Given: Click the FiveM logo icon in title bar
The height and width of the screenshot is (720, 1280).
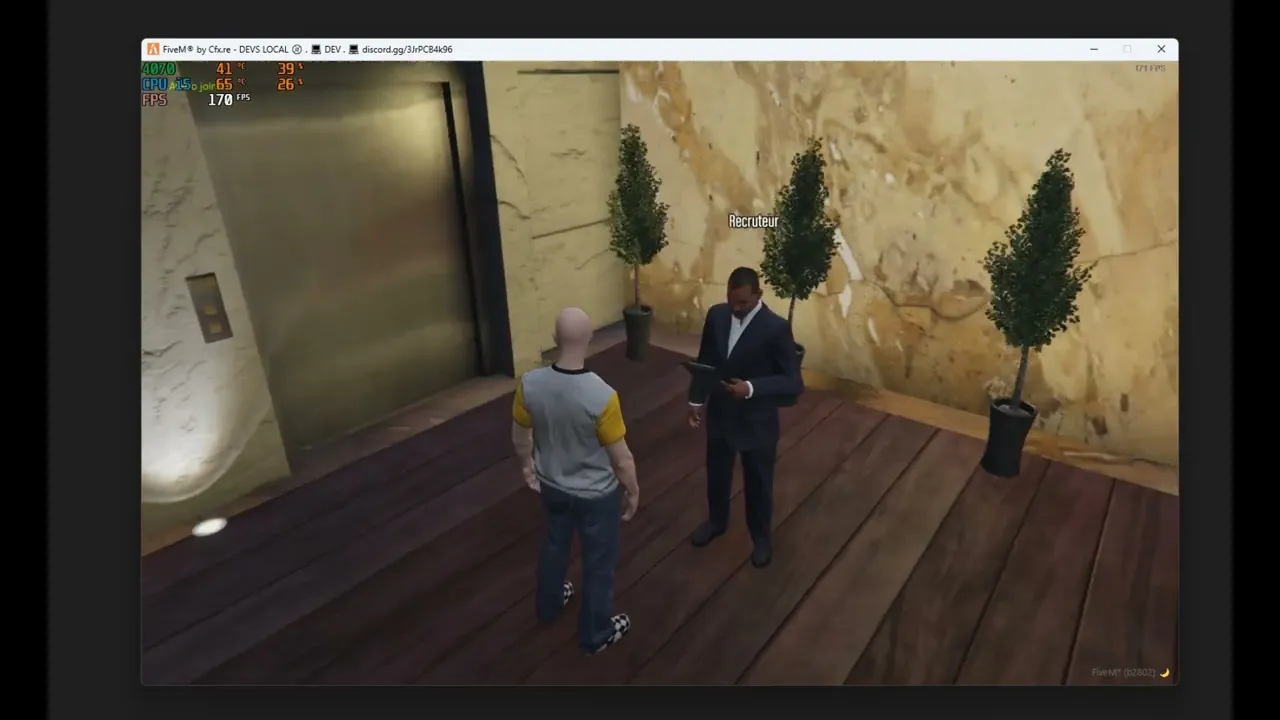Looking at the screenshot, I should [153, 49].
